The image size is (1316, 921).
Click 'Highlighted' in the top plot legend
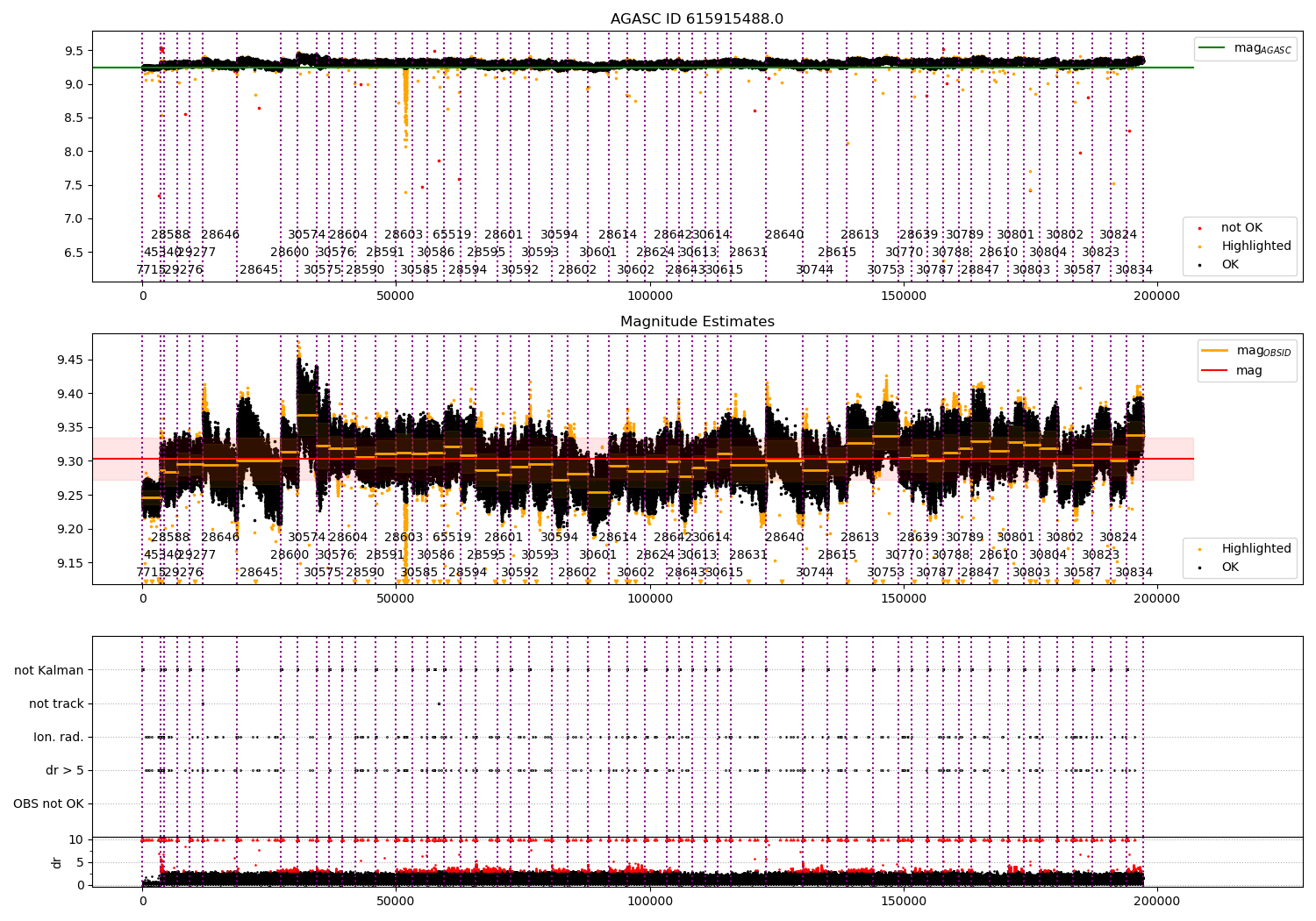tap(1248, 246)
